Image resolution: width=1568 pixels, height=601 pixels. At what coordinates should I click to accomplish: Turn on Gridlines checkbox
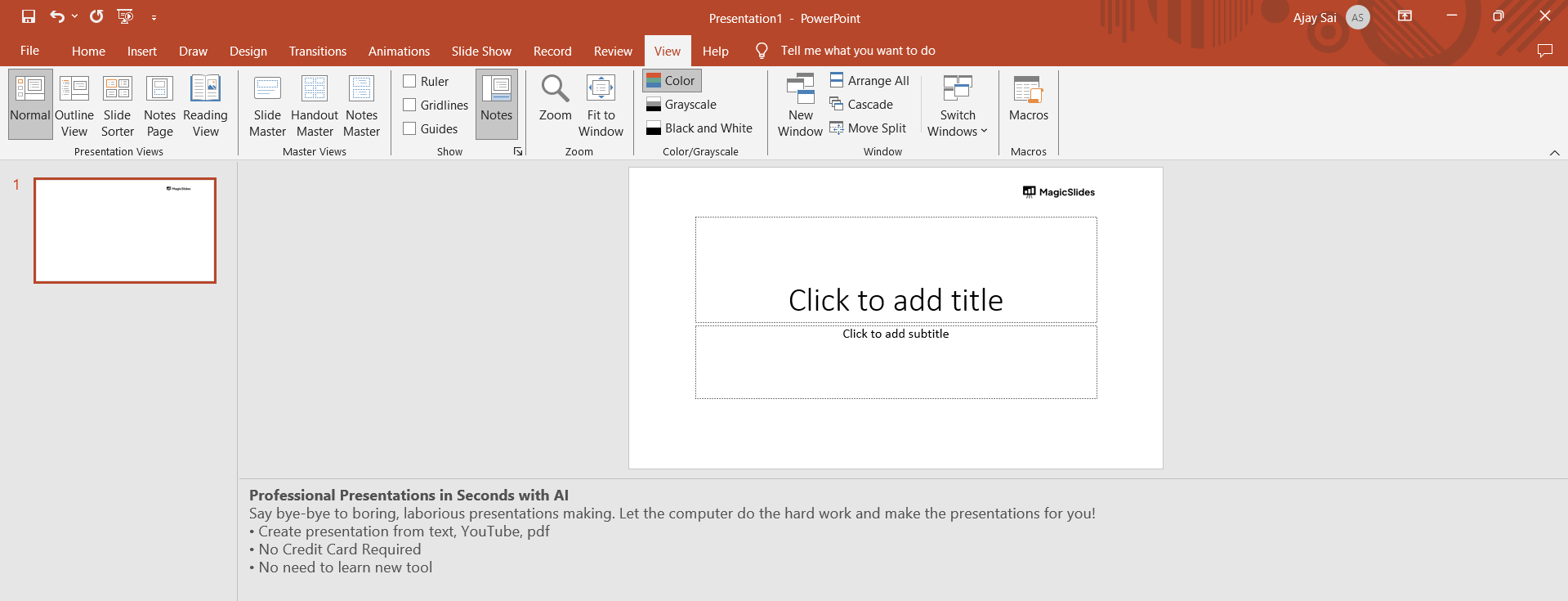(410, 105)
